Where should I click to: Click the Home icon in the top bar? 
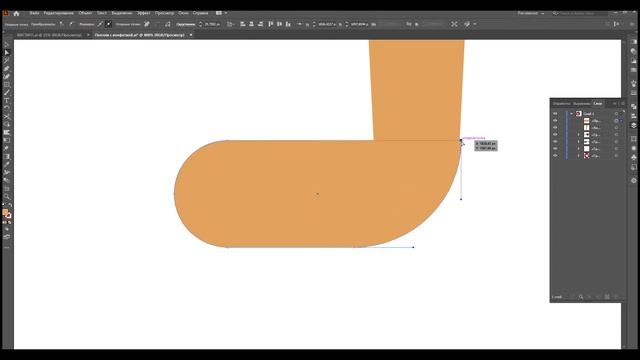[x=16, y=13]
